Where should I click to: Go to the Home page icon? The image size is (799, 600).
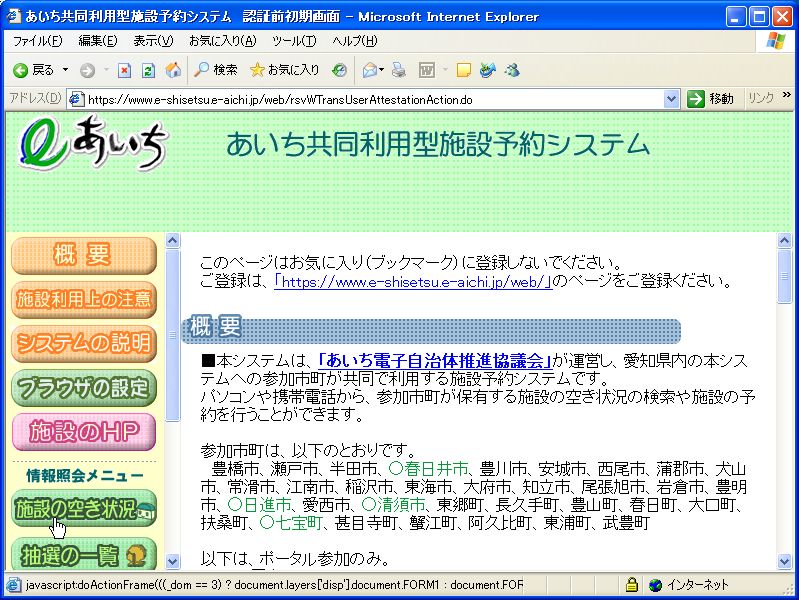pos(173,70)
